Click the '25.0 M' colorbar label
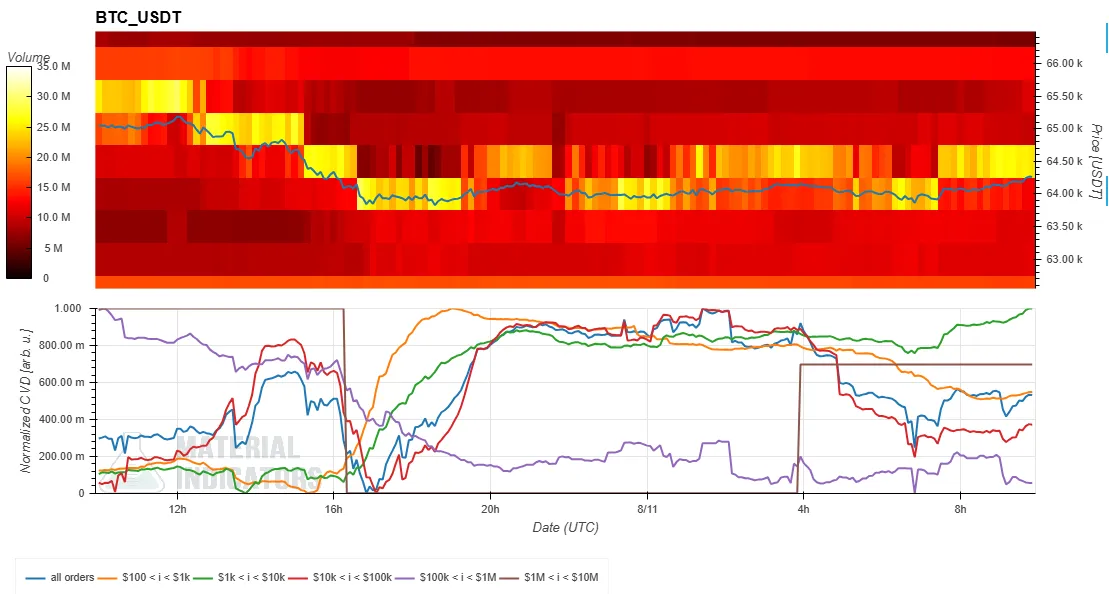Screen dimensions: 1109x594 (54, 127)
